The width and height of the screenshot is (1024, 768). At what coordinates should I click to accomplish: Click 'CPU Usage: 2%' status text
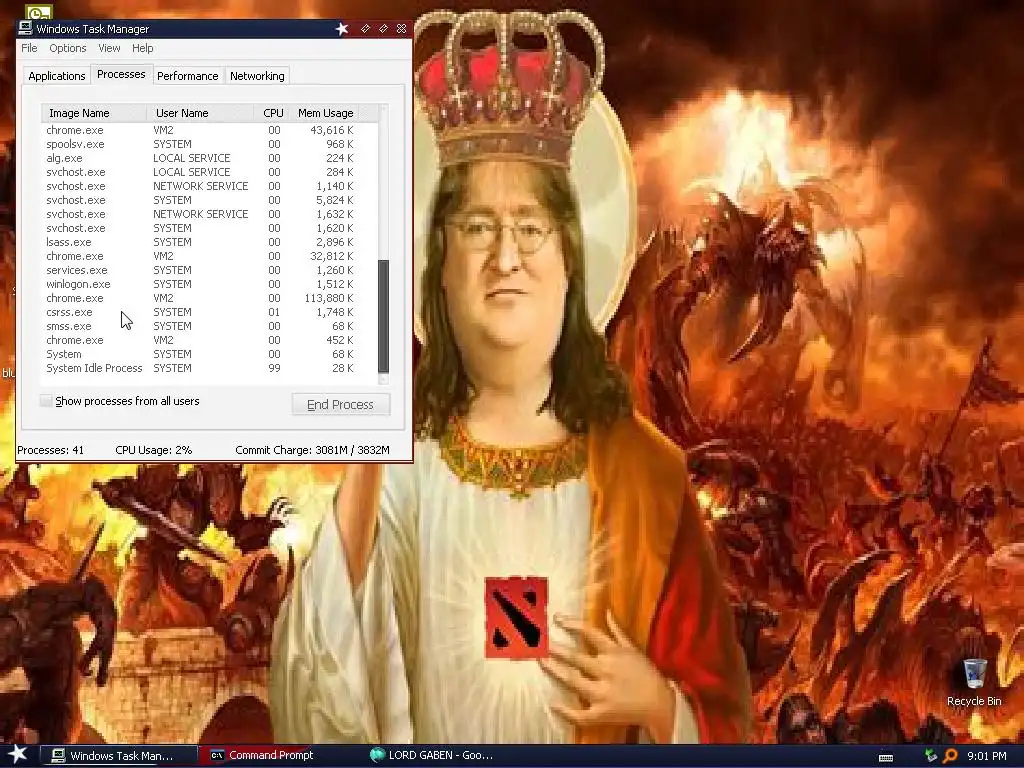[x=153, y=450]
